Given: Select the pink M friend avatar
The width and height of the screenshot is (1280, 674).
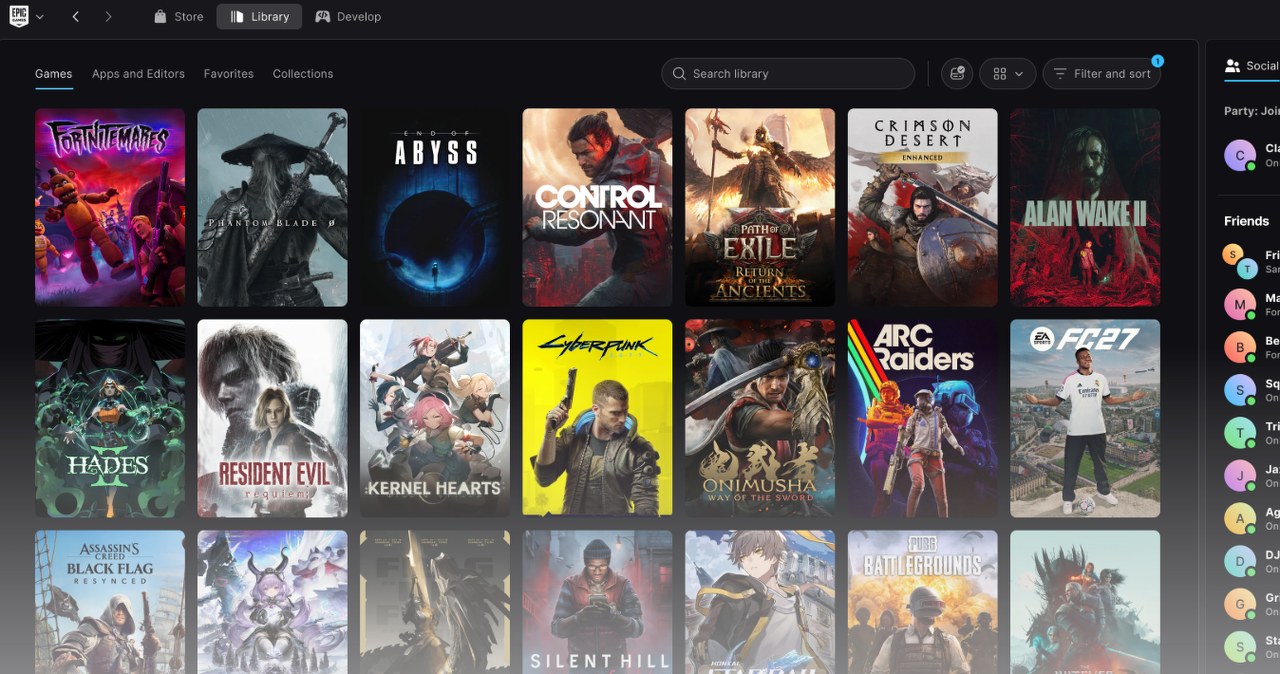Looking at the screenshot, I should coord(1241,304).
